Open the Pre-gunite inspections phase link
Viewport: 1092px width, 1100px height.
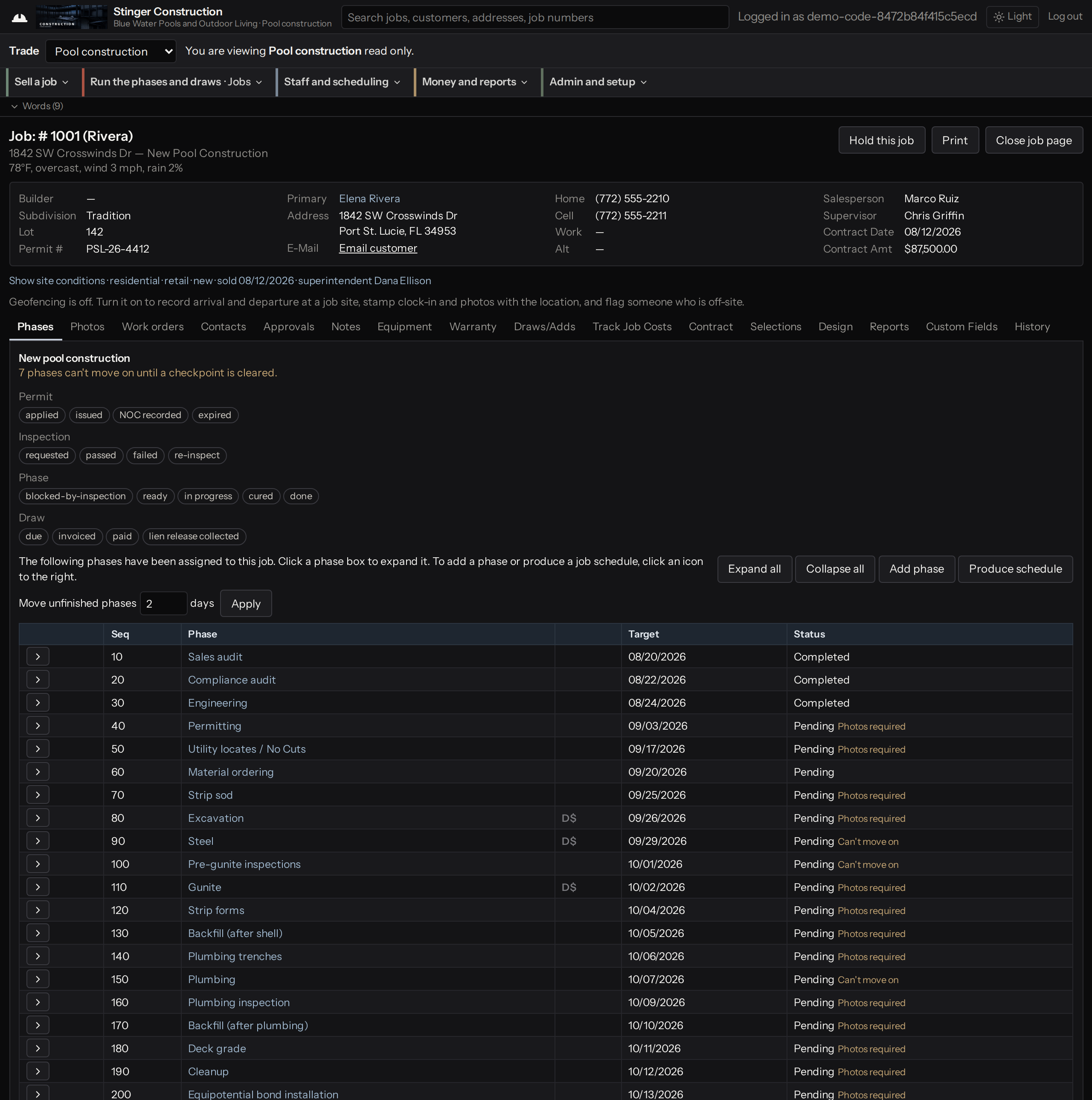click(244, 864)
